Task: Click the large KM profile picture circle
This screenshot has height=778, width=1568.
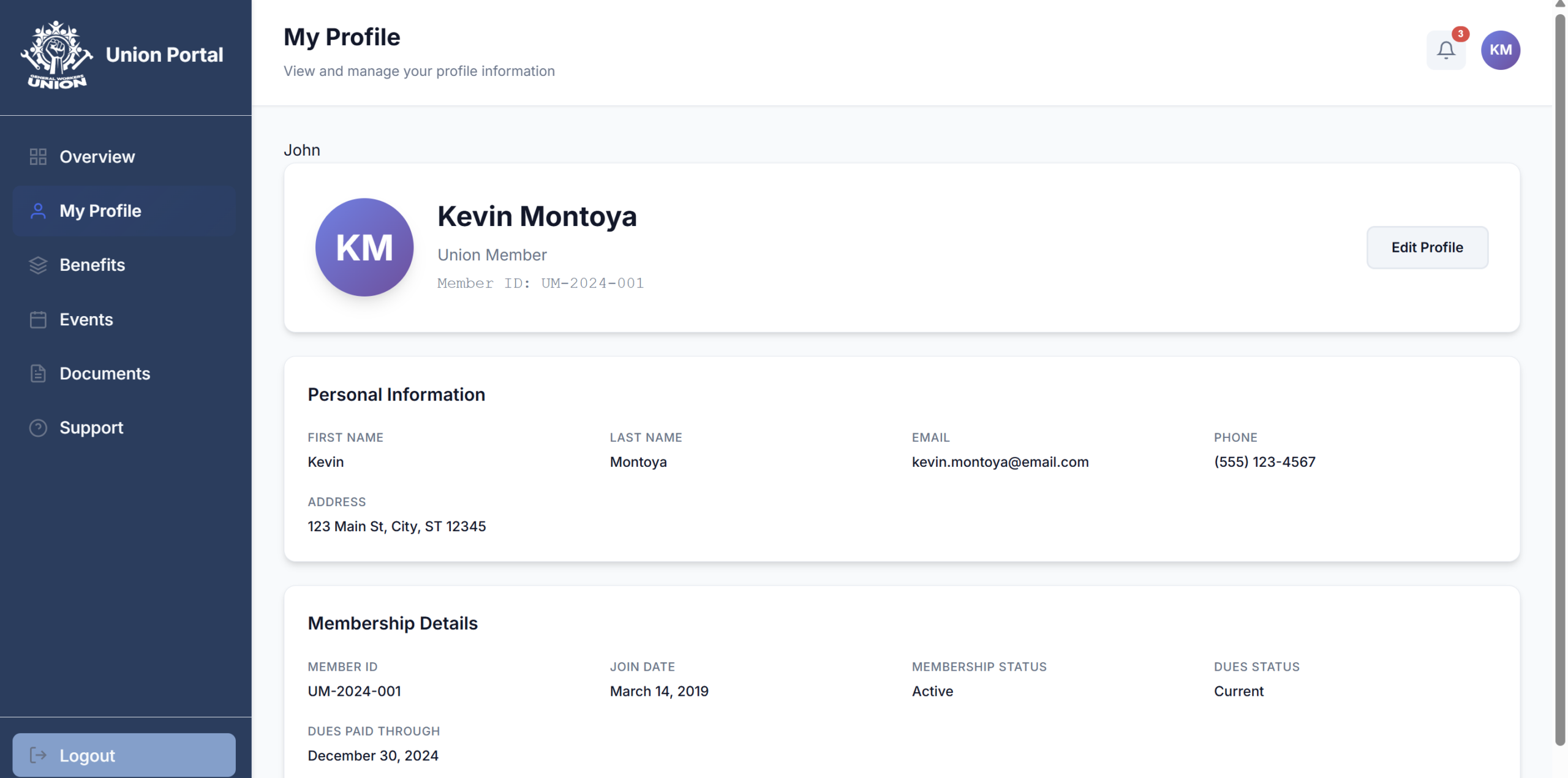Action: [364, 247]
